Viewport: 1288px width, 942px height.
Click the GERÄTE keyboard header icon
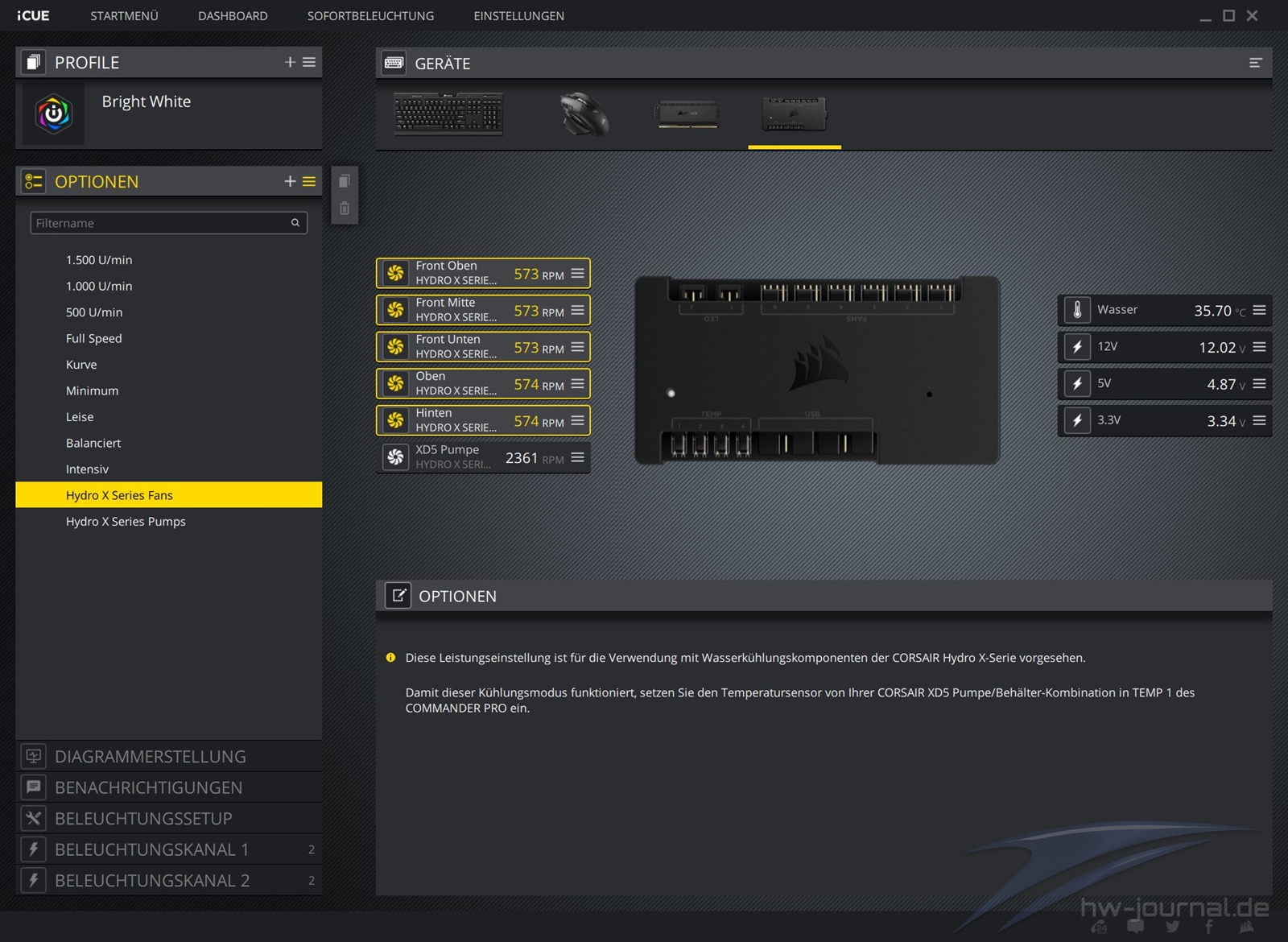pyautogui.click(x=394, y=63)
